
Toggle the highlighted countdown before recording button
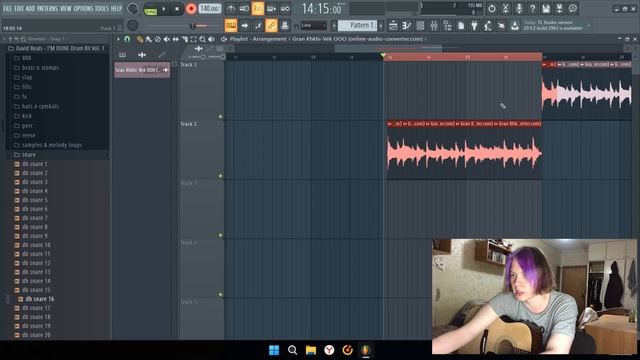[258, 8]
